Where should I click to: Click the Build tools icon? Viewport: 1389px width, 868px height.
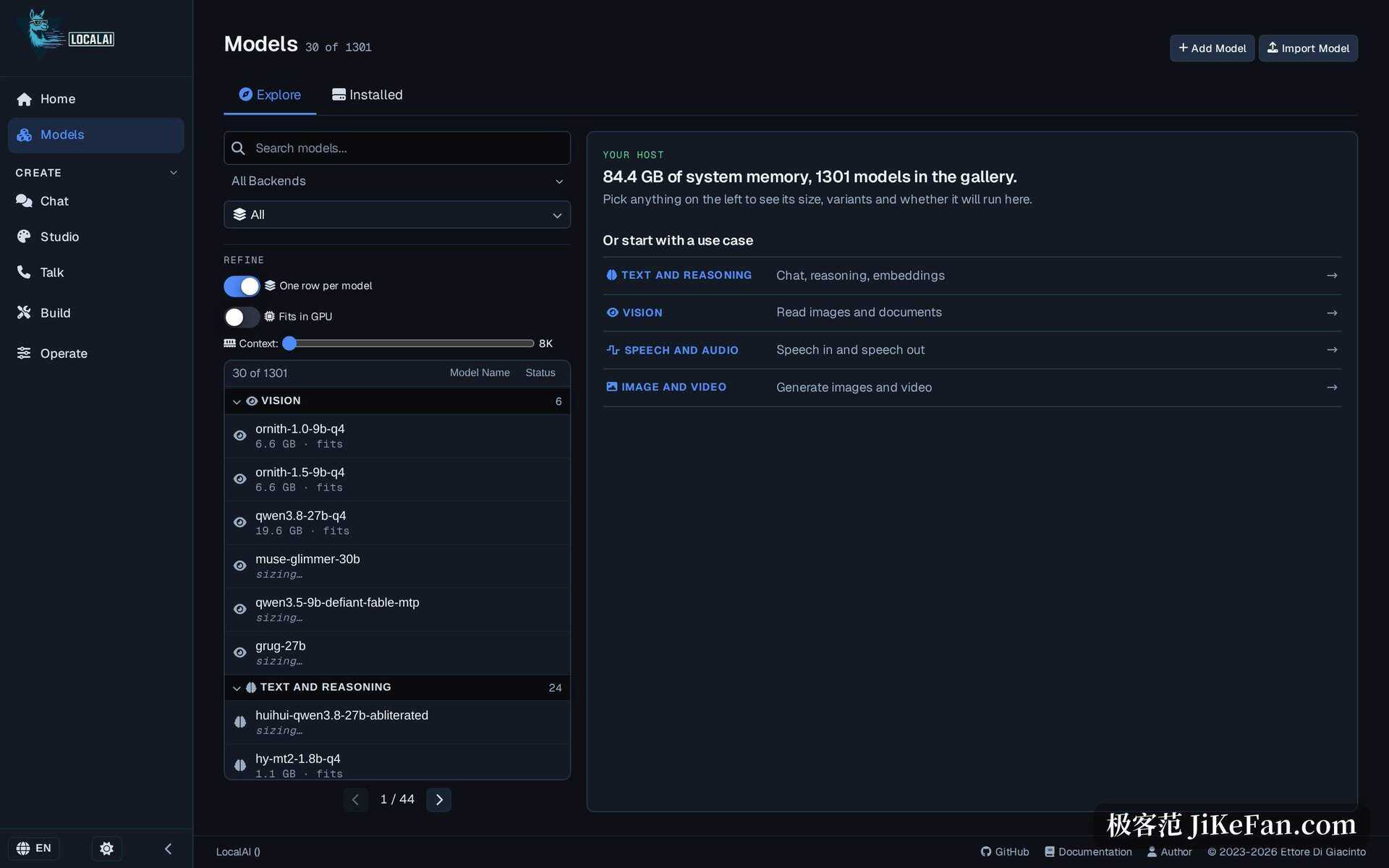pyautogui.click(x=25, y=312)
